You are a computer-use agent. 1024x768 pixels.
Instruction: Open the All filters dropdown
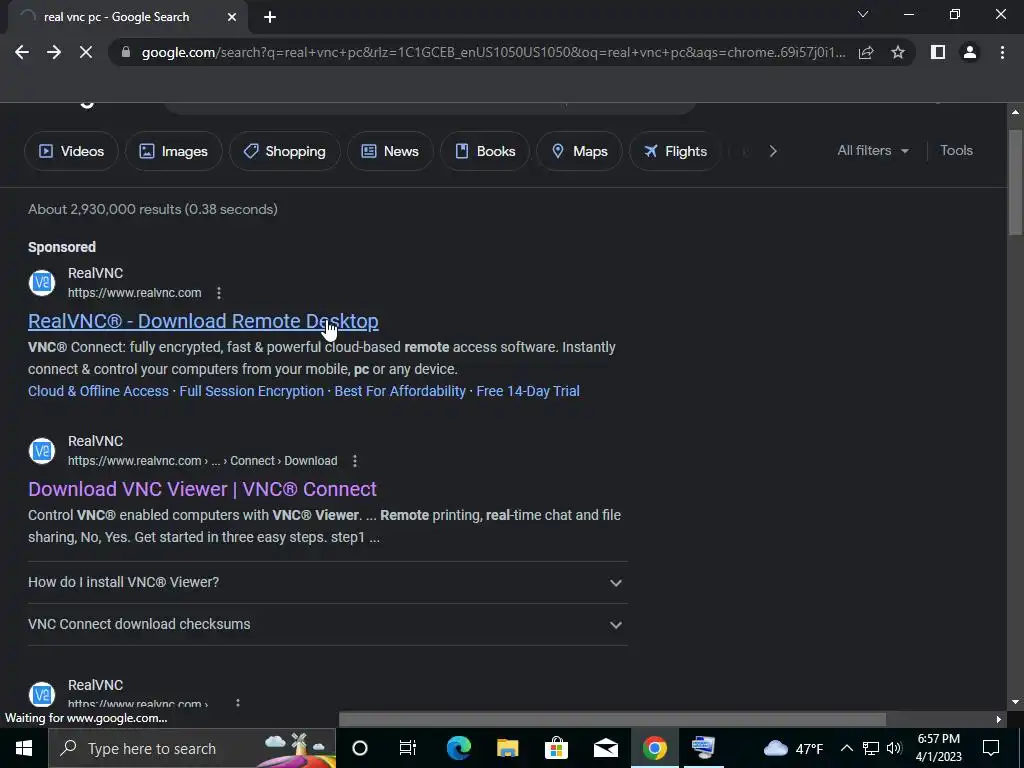pos(872,150)
